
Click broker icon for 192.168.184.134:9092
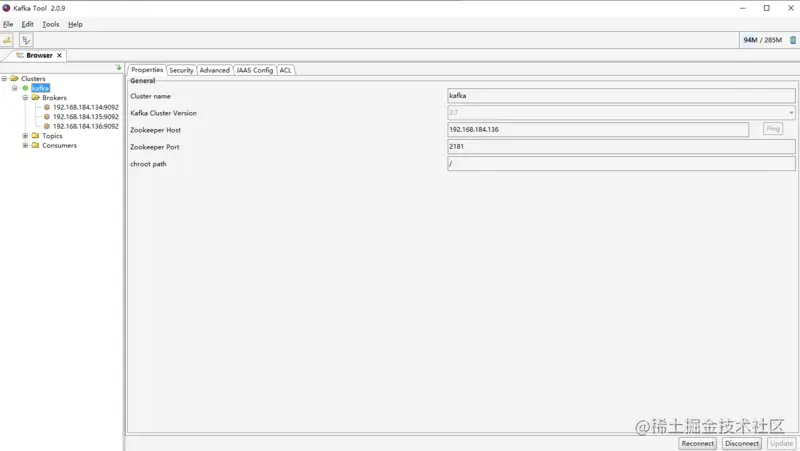tap(47, 107)
